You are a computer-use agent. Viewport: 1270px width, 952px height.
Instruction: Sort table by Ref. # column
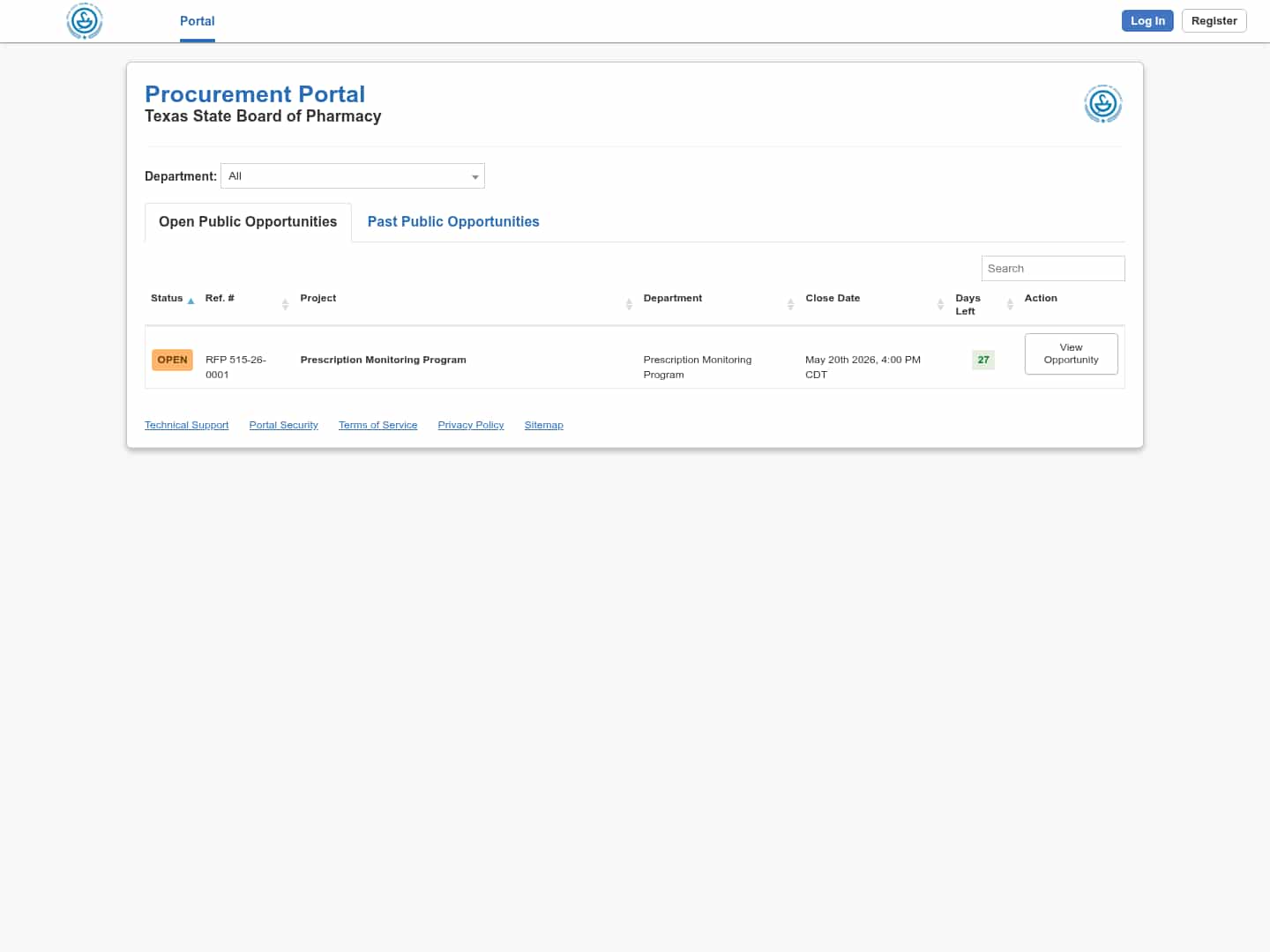285,304
